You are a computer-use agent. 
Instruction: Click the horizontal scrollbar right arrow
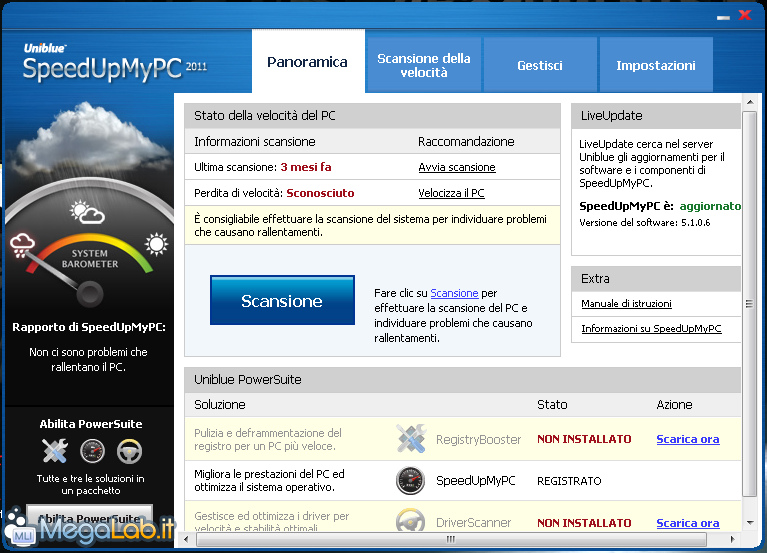click(734, 539)
